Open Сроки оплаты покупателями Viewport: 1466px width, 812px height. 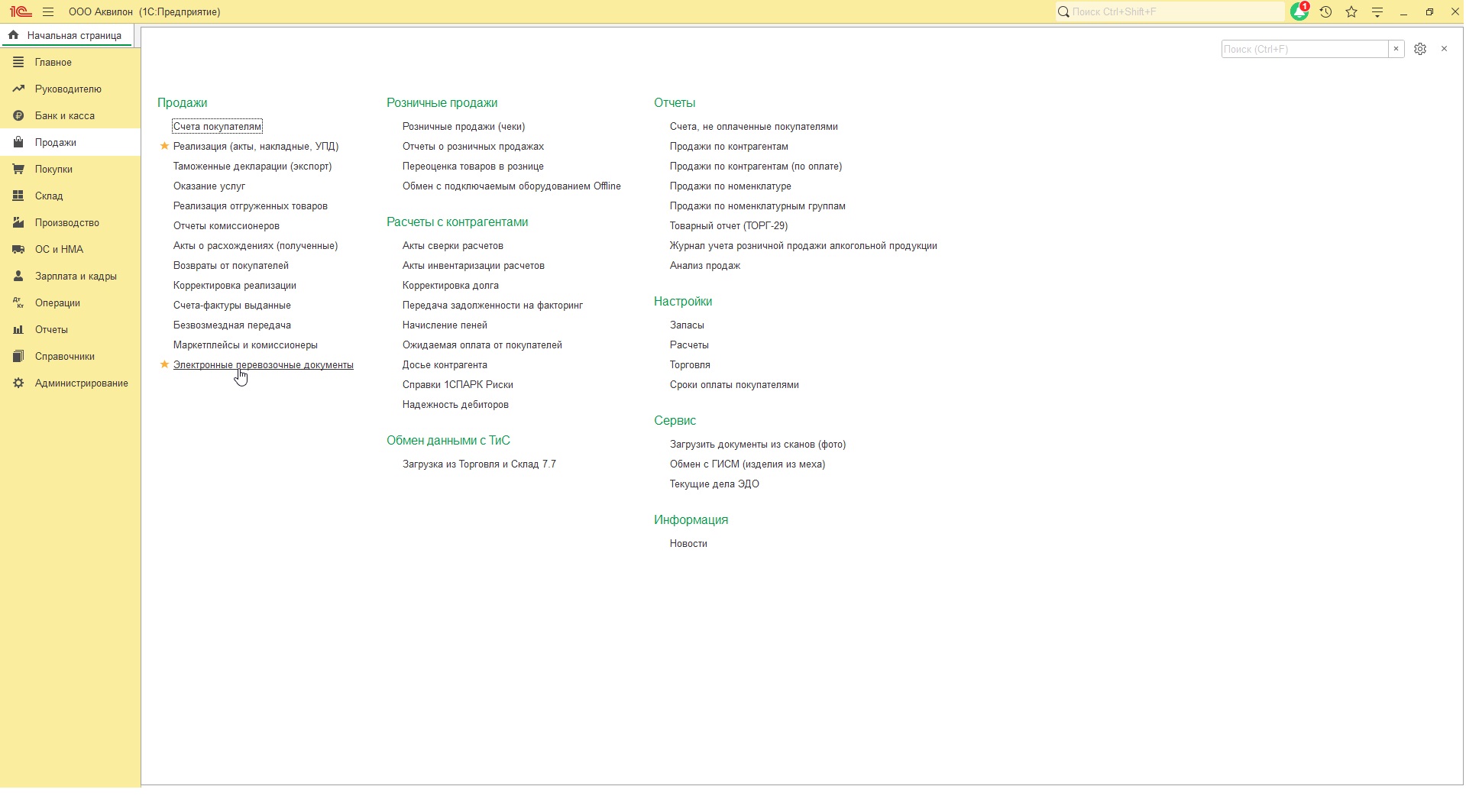point(734,384)
